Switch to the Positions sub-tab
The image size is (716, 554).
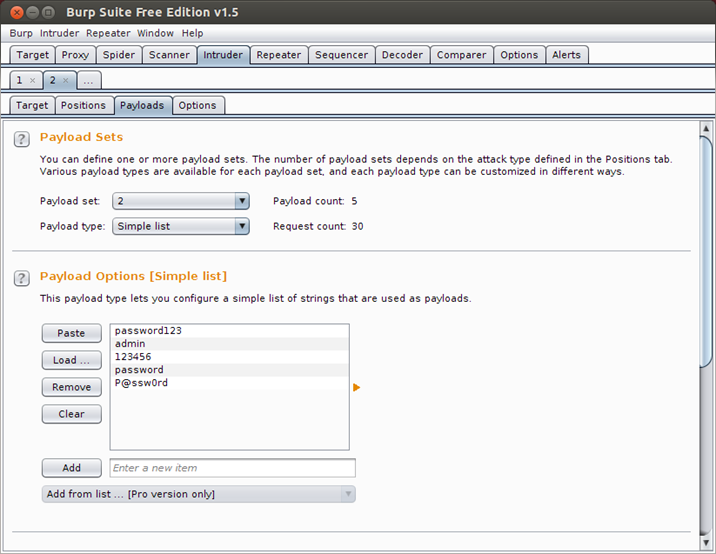[83, 105]
